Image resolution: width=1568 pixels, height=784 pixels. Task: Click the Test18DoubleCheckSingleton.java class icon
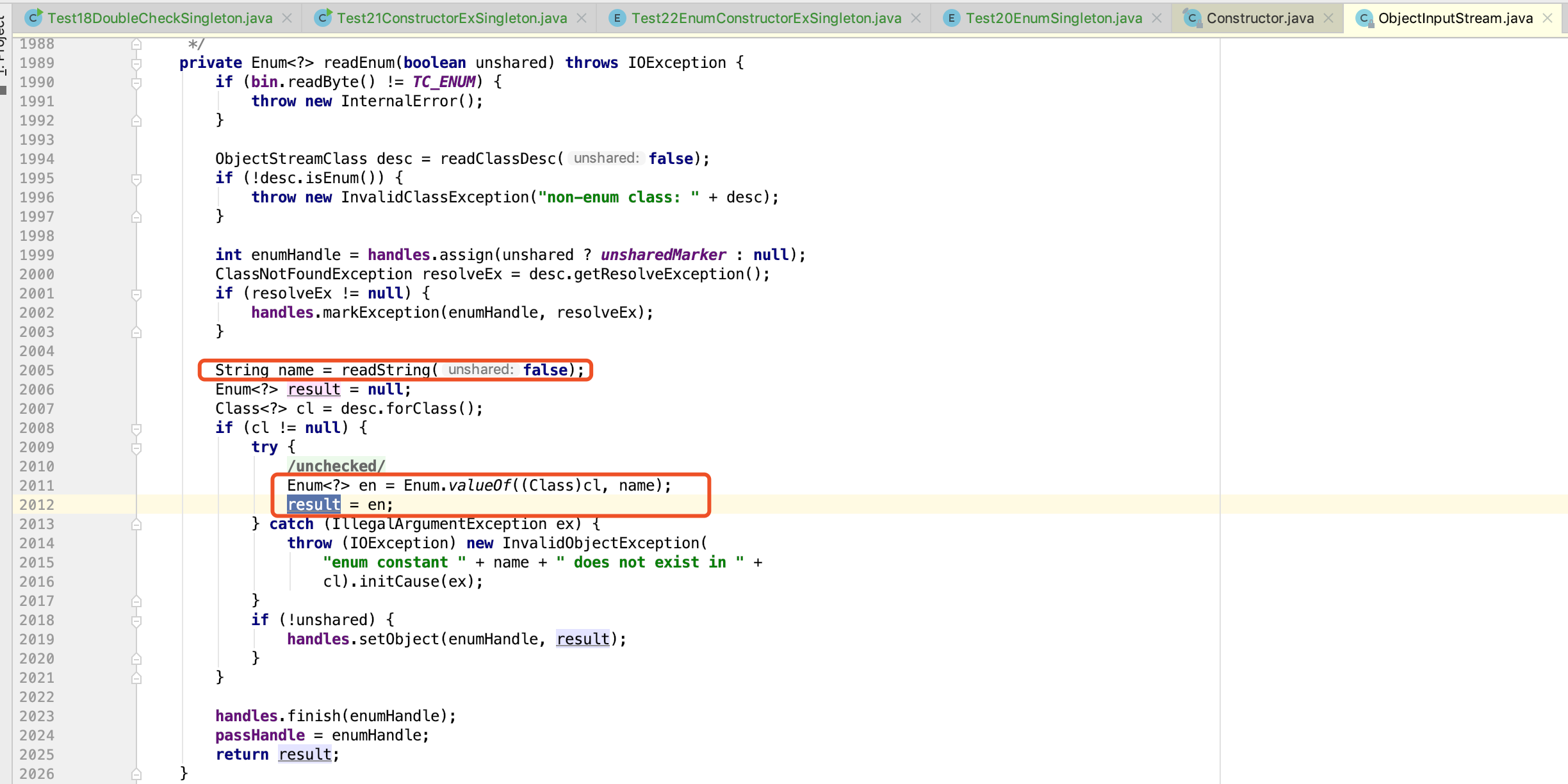[x=33, y=18]
